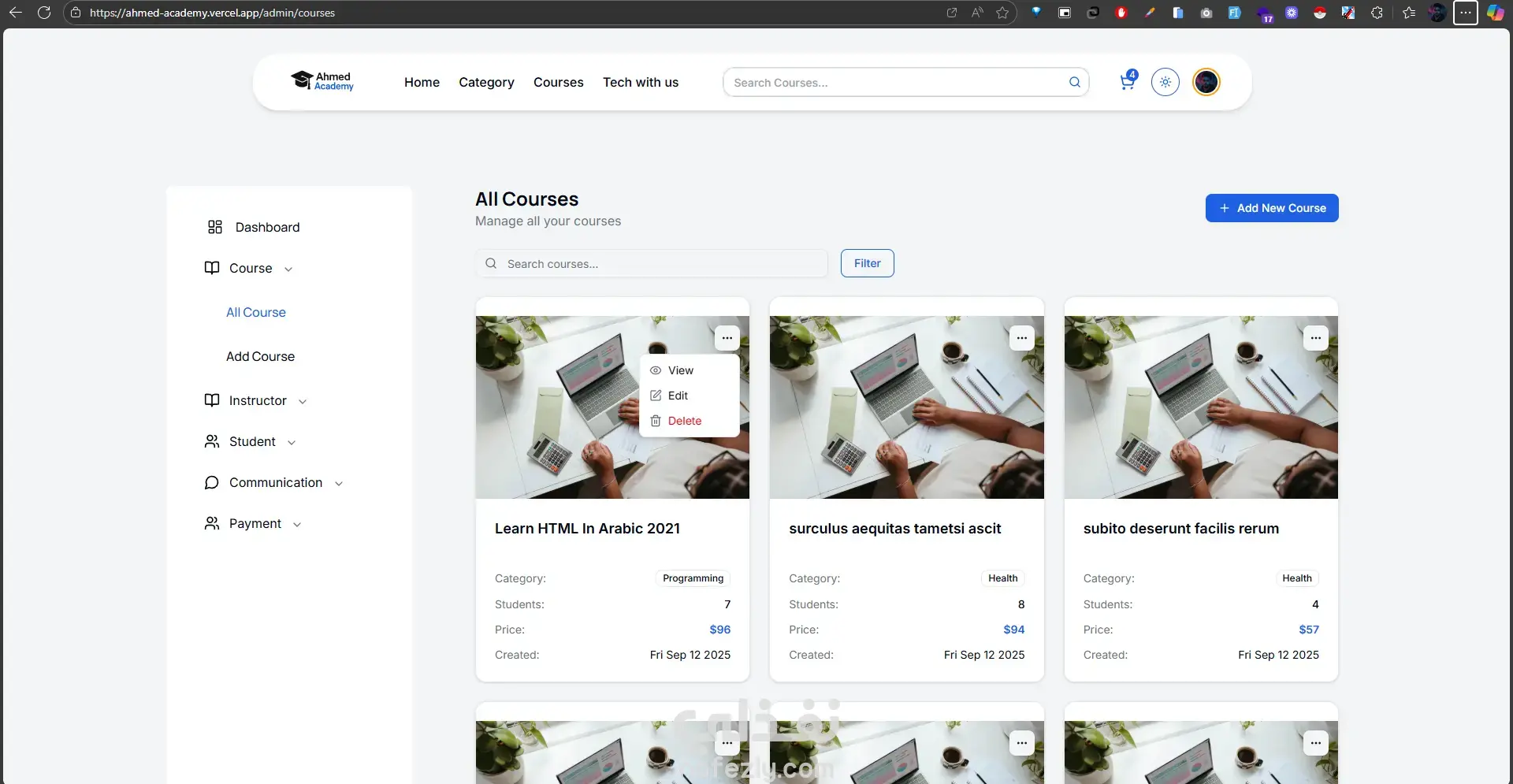The width and height of the screenshot is (1513, 784).
Task: Open browser extensions puzzle icon
Action: [x=1377, y=13]
